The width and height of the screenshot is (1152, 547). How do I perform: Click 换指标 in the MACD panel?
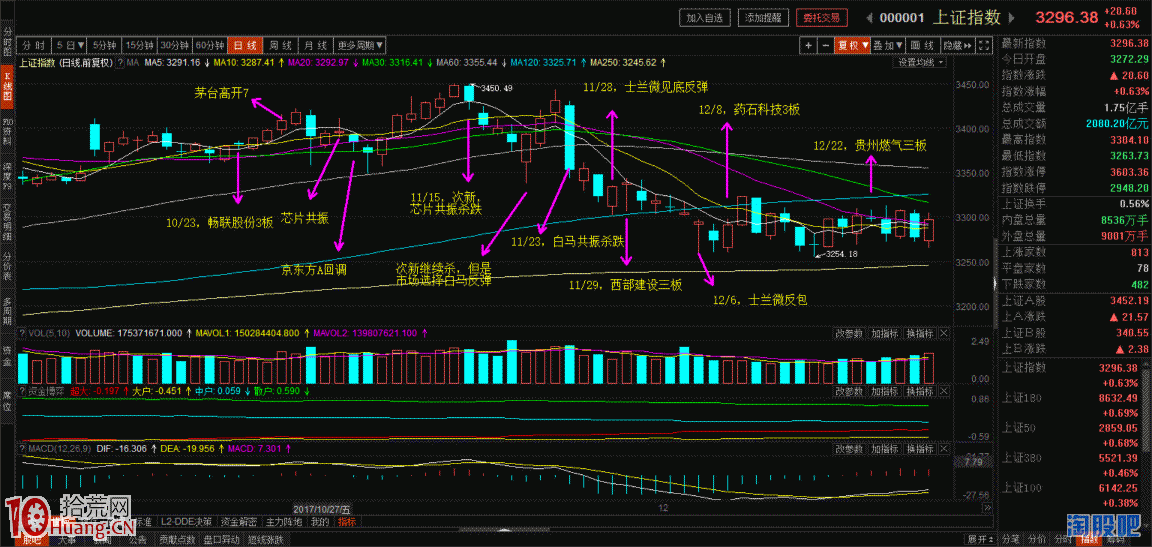click(919, 447)
